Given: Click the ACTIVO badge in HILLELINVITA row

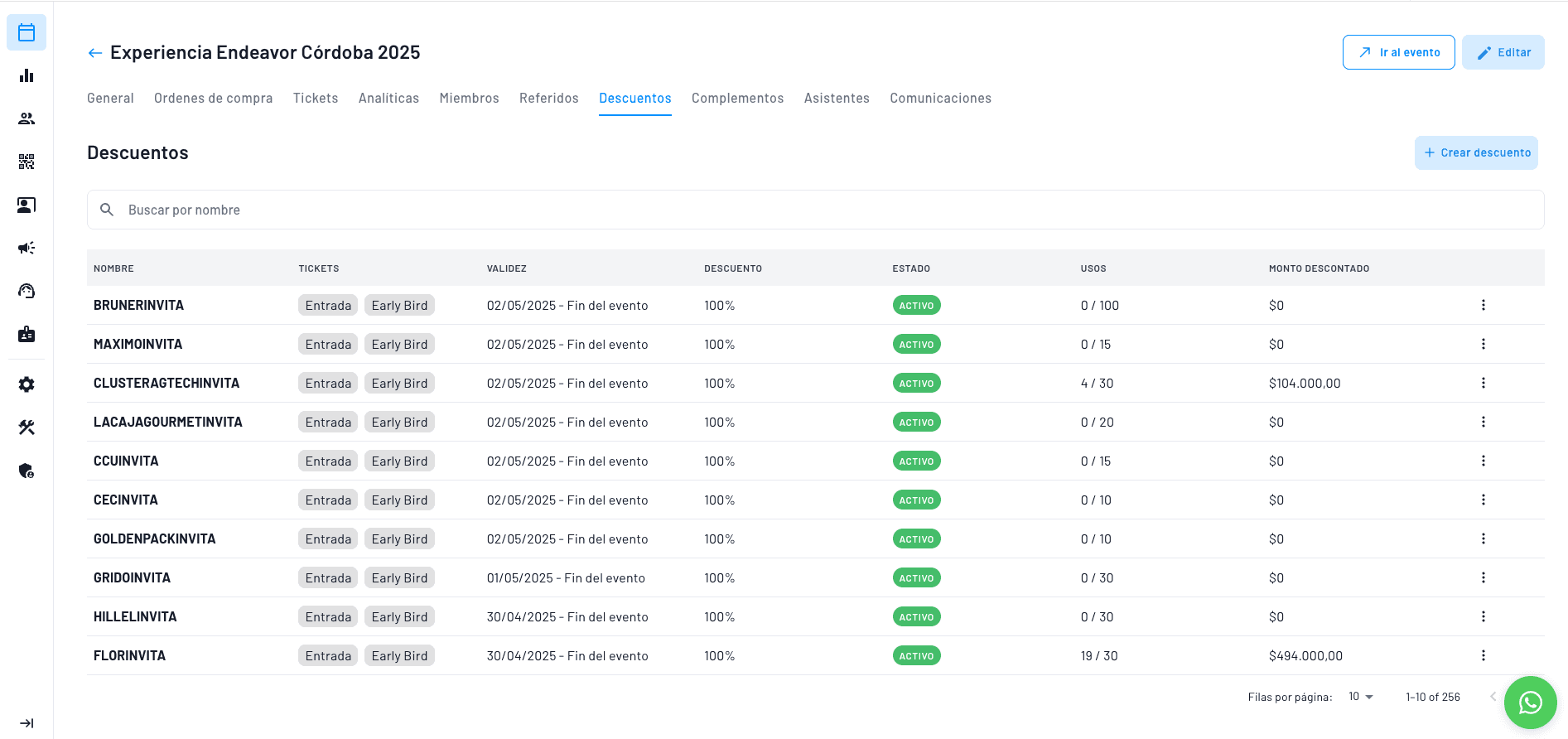Looking at the screenshot, I should [916, 616].
